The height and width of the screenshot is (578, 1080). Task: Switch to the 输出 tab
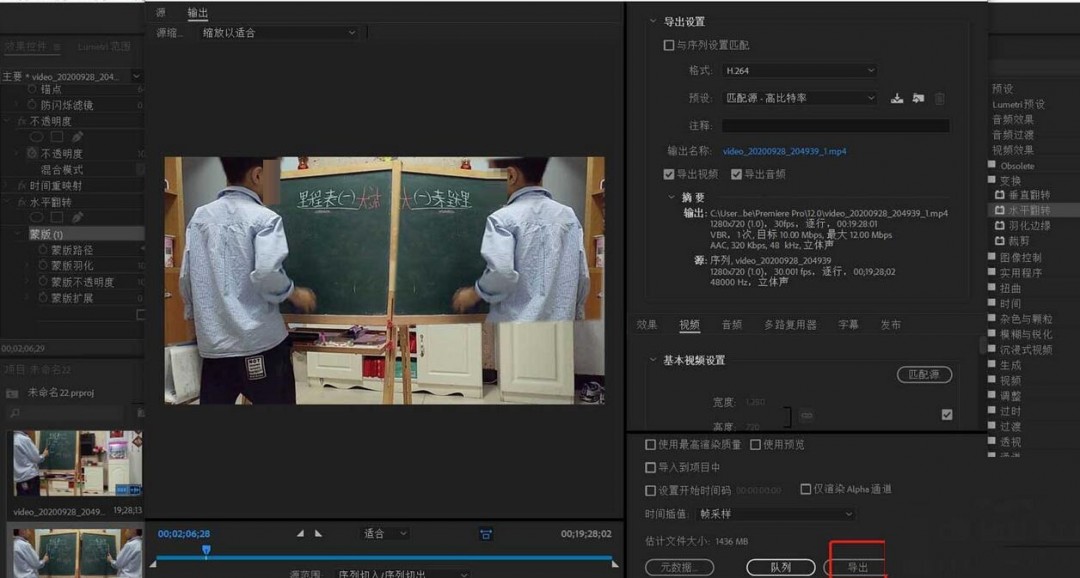click(x=197, y=13)
